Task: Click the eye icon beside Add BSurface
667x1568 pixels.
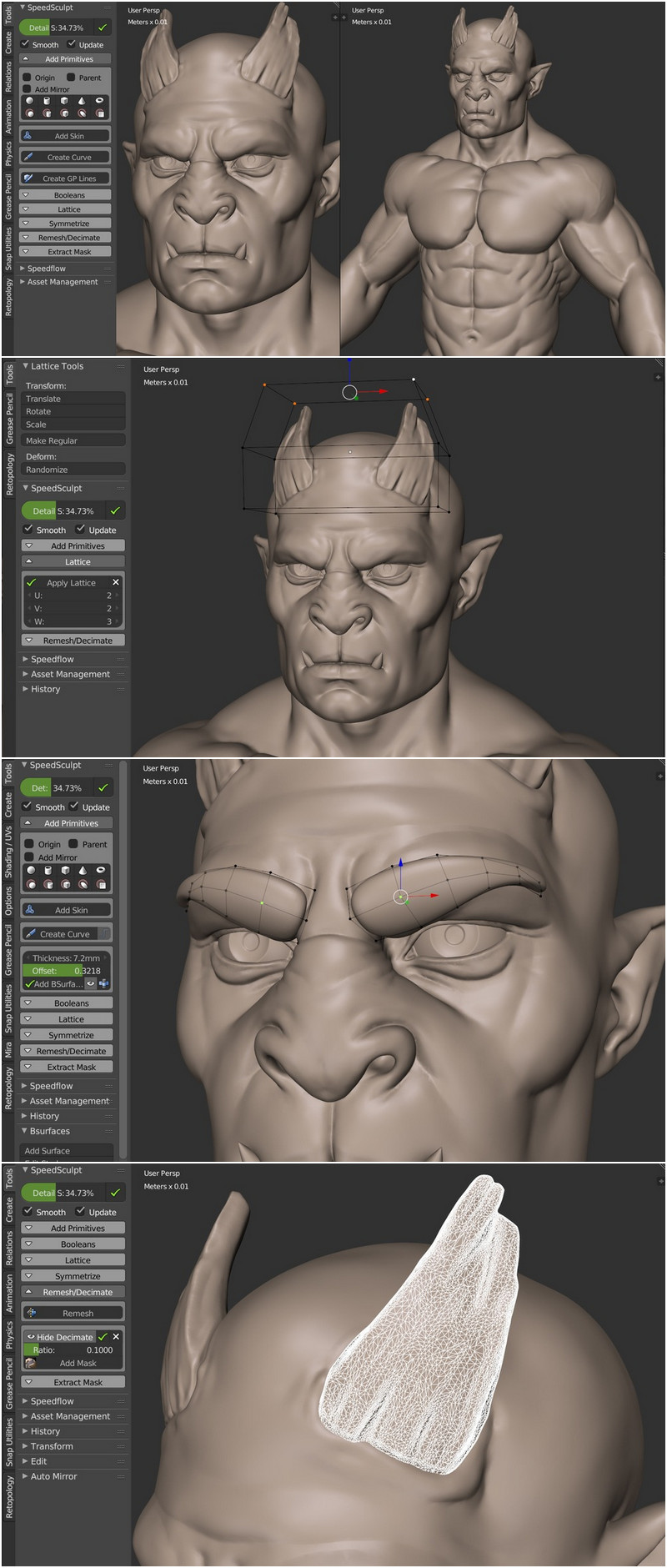Action: click(x=91, y=983)
